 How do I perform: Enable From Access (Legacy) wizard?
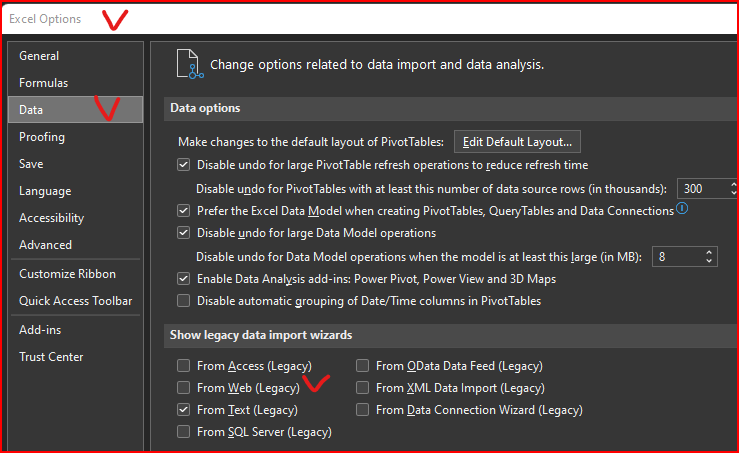pos(183,365)
